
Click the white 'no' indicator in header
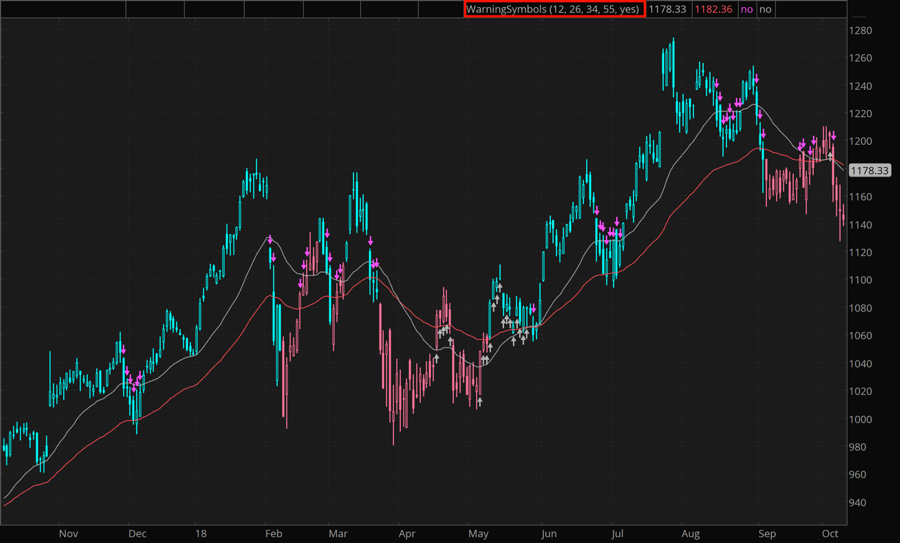(765, 9)
